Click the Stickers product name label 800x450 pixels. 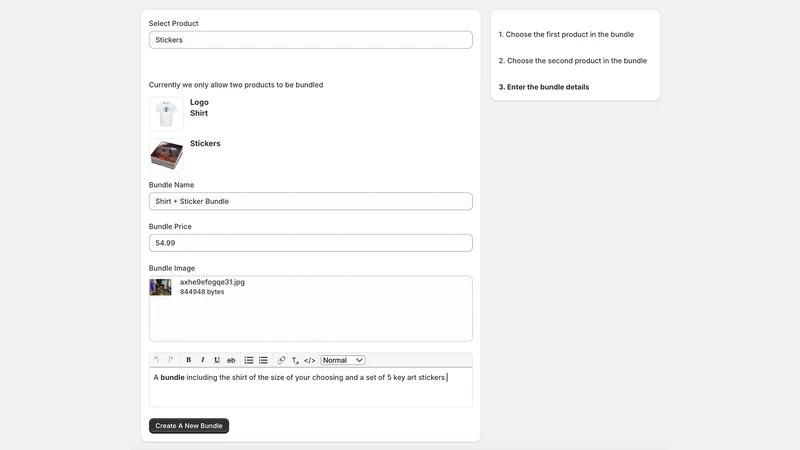pos(205,143)
